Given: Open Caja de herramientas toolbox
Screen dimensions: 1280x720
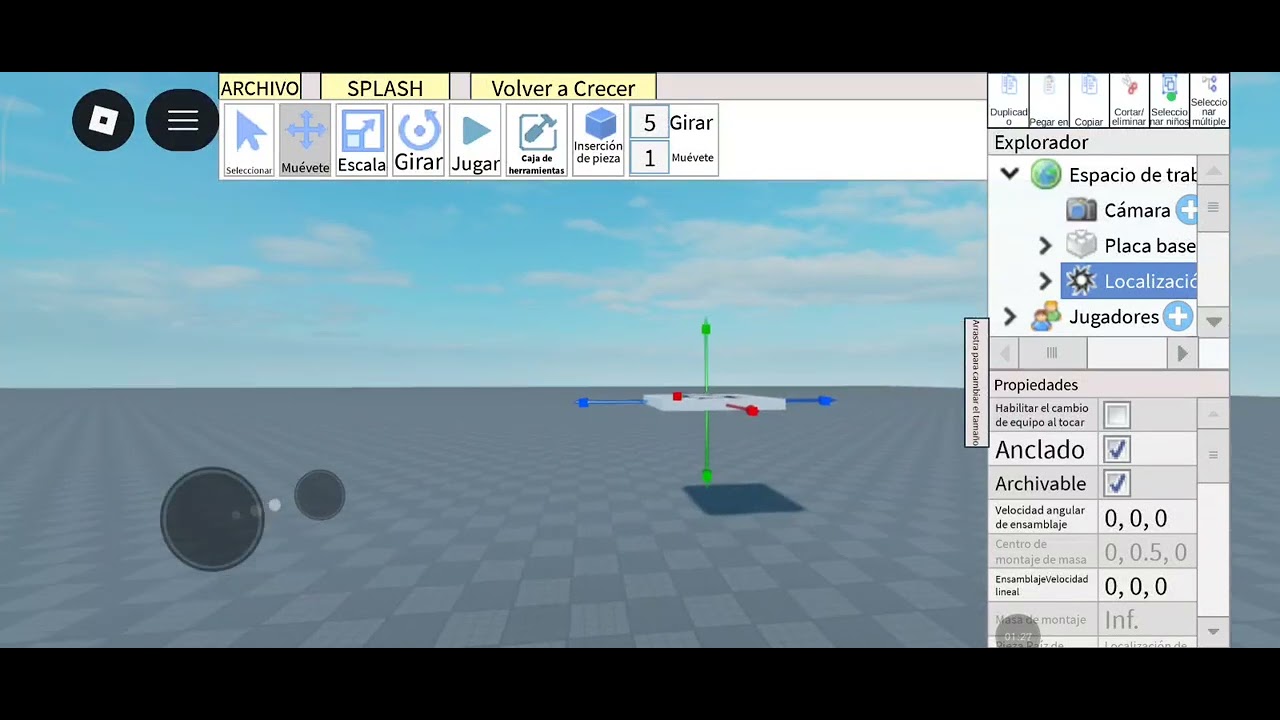Looking at the screenshot, I should [x=537, y=140].
